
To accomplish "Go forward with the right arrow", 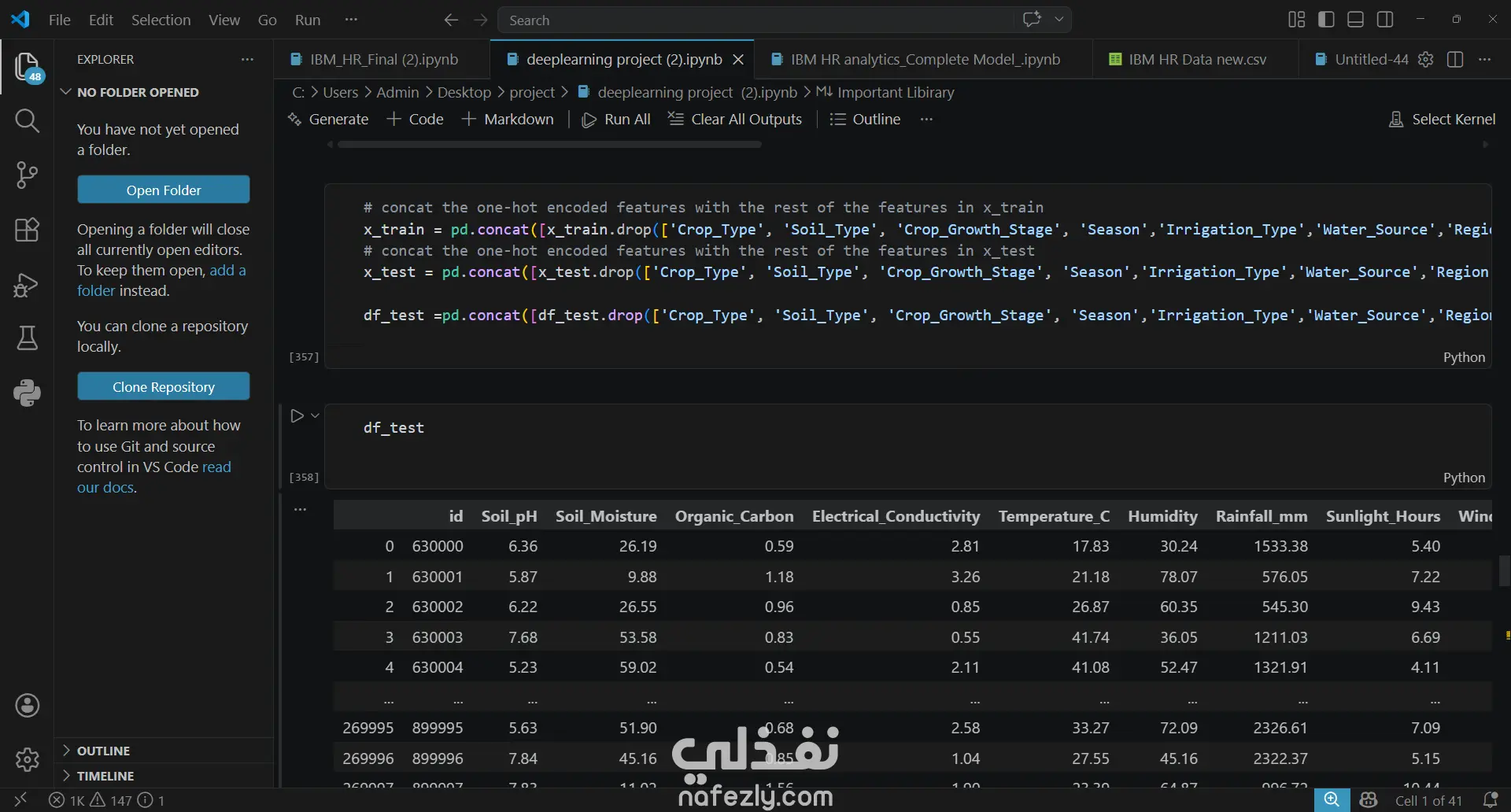I will pyautogui.click(x=480, y=20).
